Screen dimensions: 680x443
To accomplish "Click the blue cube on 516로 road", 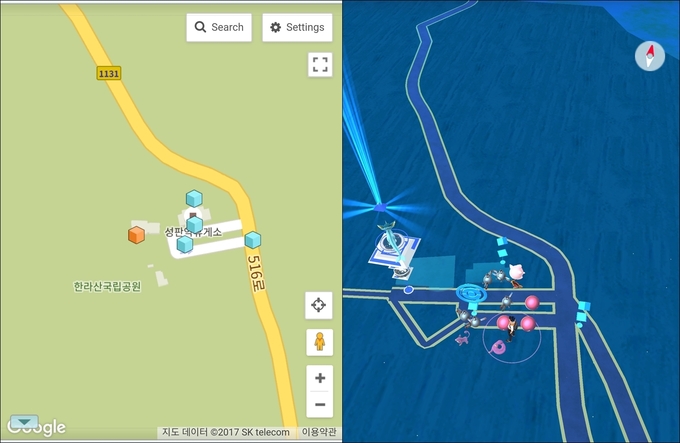I will (253, 240).
